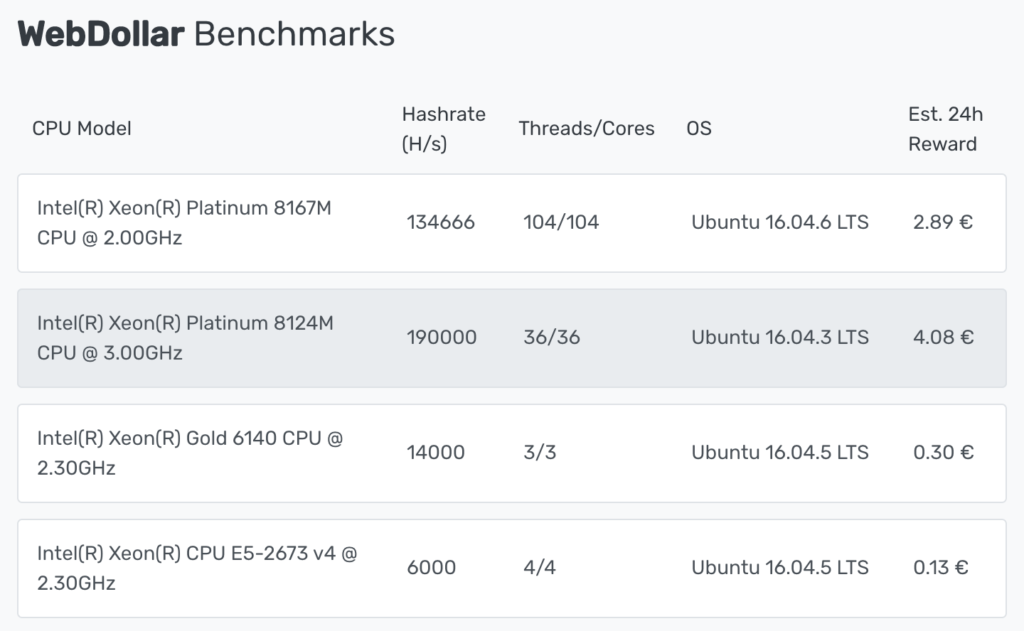
Task: Select Ubuntu 16.04.3 LTS cell
Action: 780,338
